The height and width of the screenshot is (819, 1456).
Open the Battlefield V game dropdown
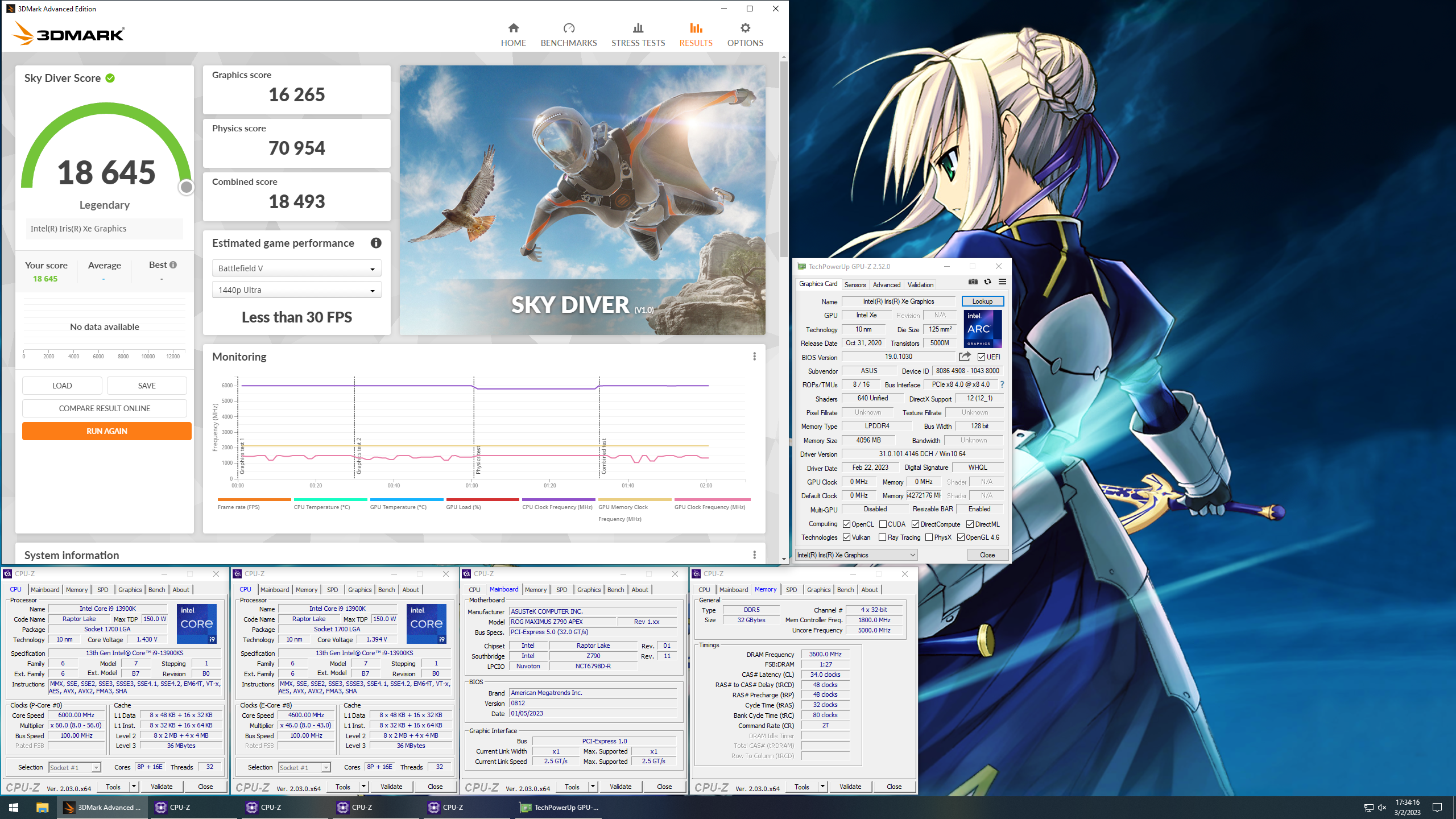point(296,268)
